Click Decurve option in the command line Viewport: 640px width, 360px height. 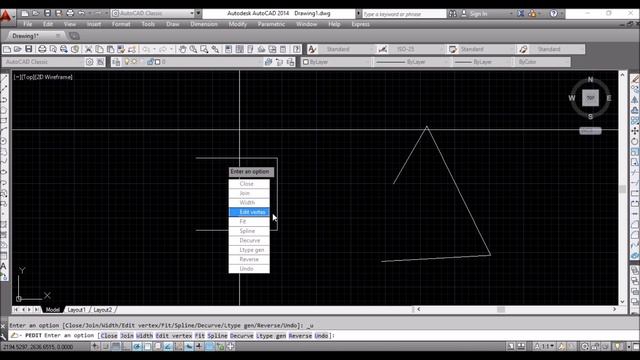tap(242, 336)
